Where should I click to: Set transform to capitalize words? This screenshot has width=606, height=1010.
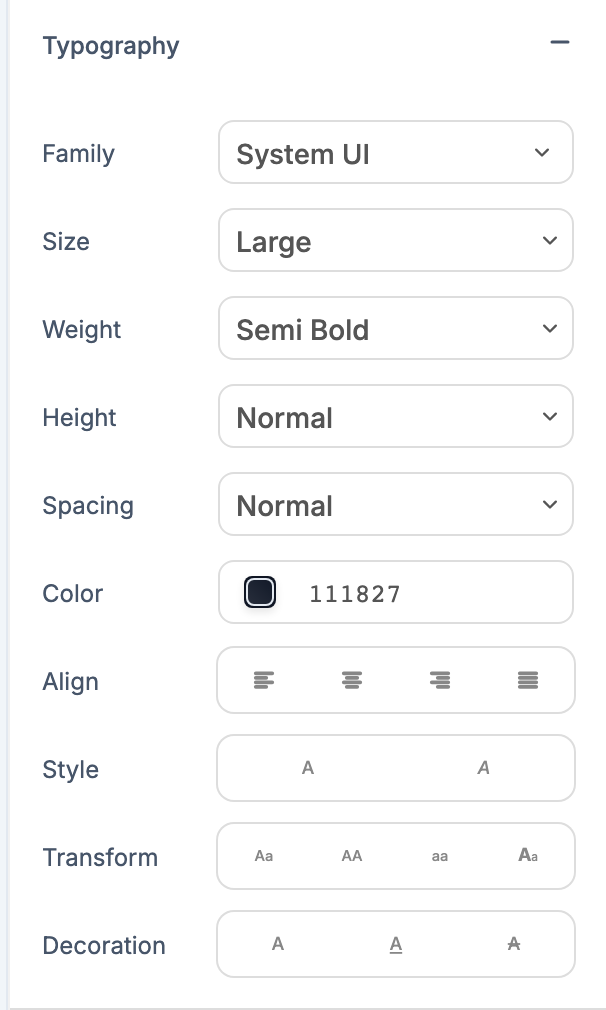(528, 856)
